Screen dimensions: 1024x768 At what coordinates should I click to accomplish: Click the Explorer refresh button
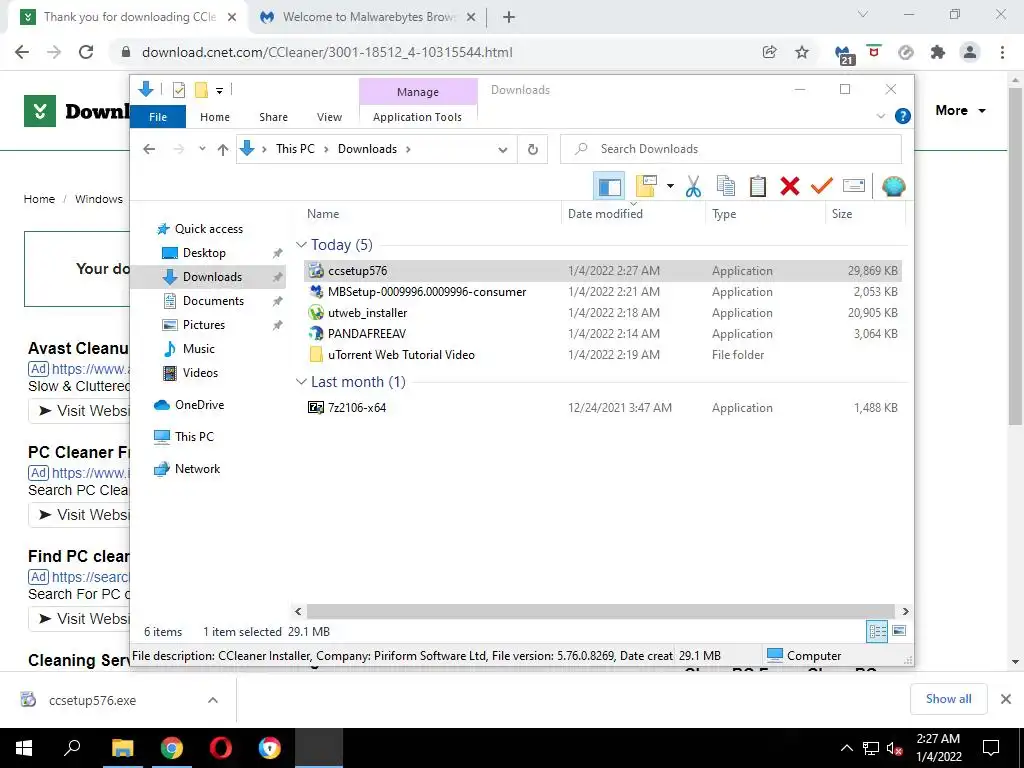(533, 150)
